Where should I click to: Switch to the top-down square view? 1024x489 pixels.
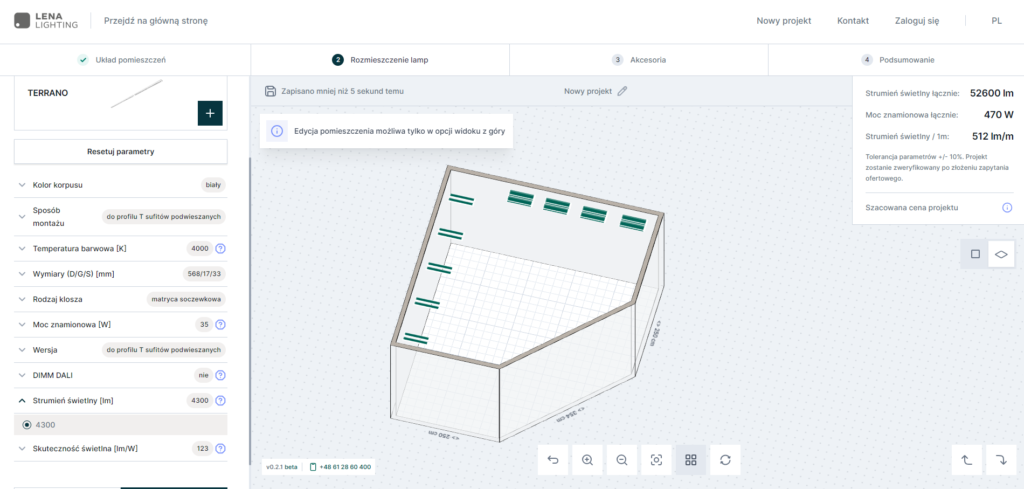tap(975, 254)
